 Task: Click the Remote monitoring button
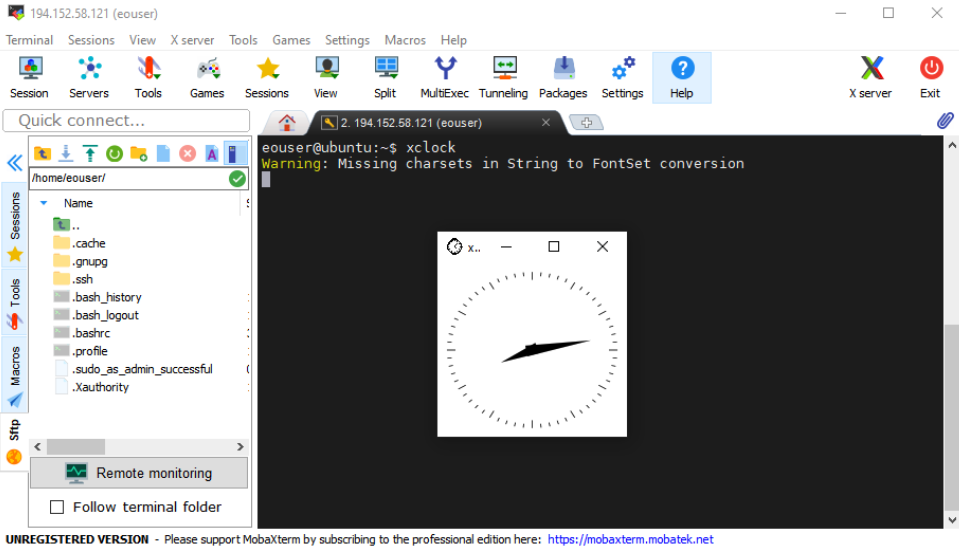coord(139,473)
